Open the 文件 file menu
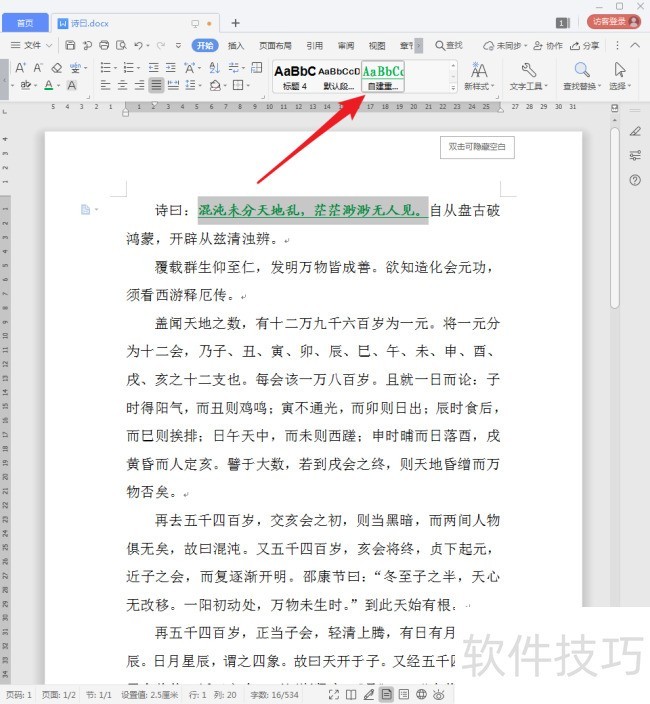This screenshot has width=650, height=704. tap(31, 45)
